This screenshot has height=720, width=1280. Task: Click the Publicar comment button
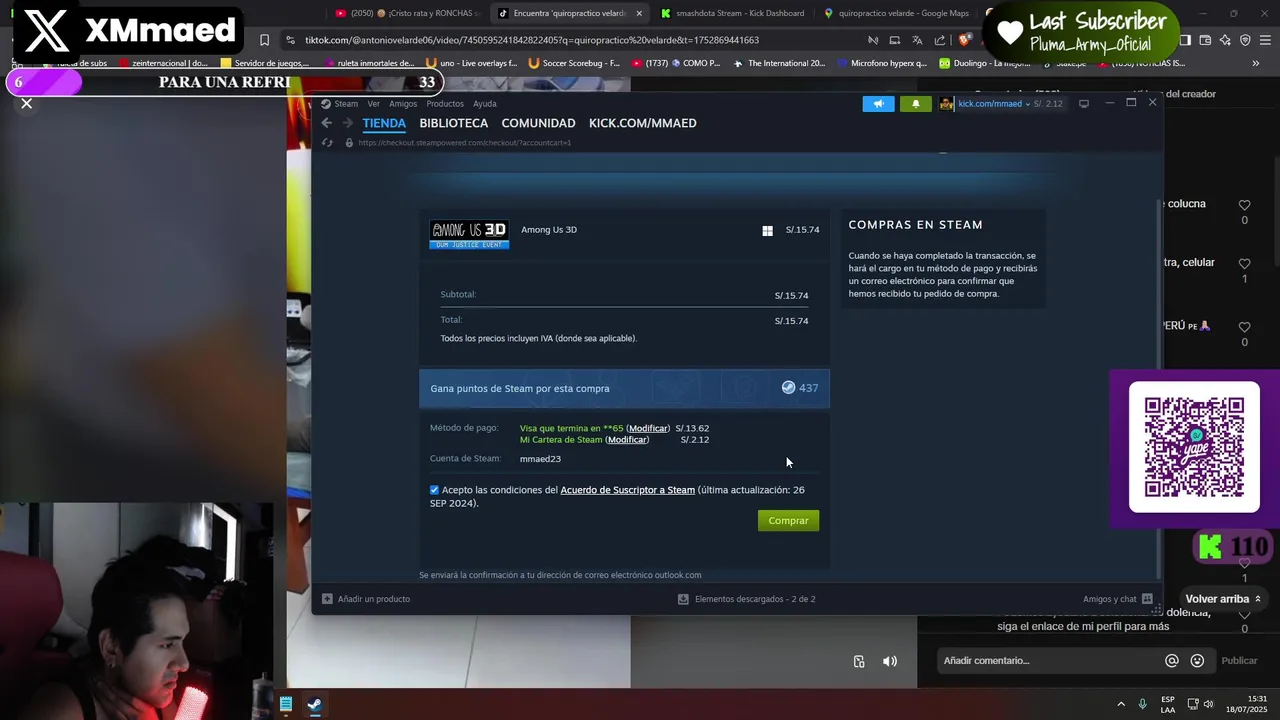click(1239, 660)
